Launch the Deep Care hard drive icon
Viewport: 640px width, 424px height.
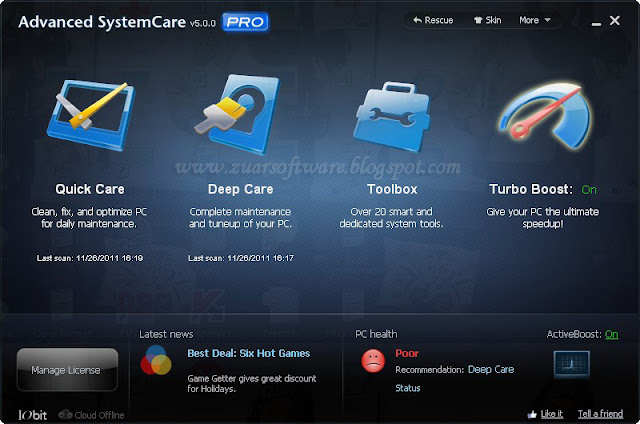(237, 114)
